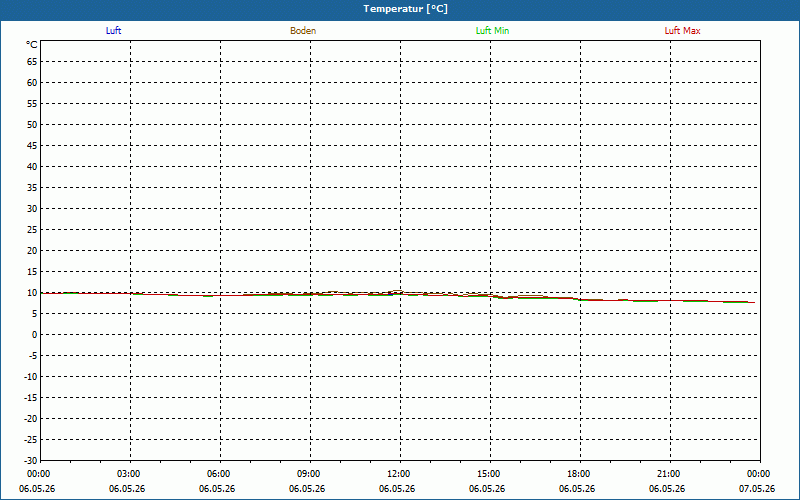Click the -30 value on temperature axis
Image resolution: width=800 pixels, height=500 pixels.
[31, 460]
